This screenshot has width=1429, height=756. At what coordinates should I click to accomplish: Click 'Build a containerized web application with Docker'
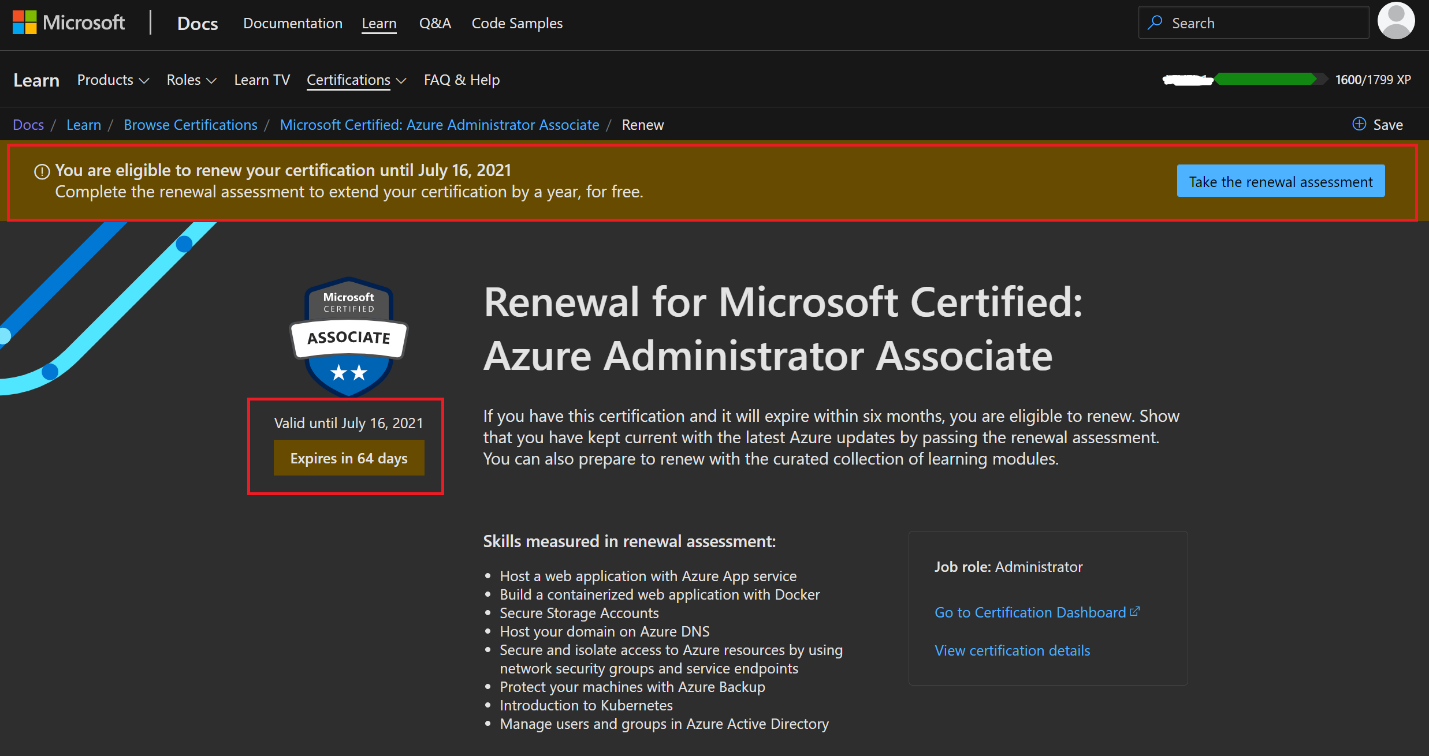coord(660,594)
